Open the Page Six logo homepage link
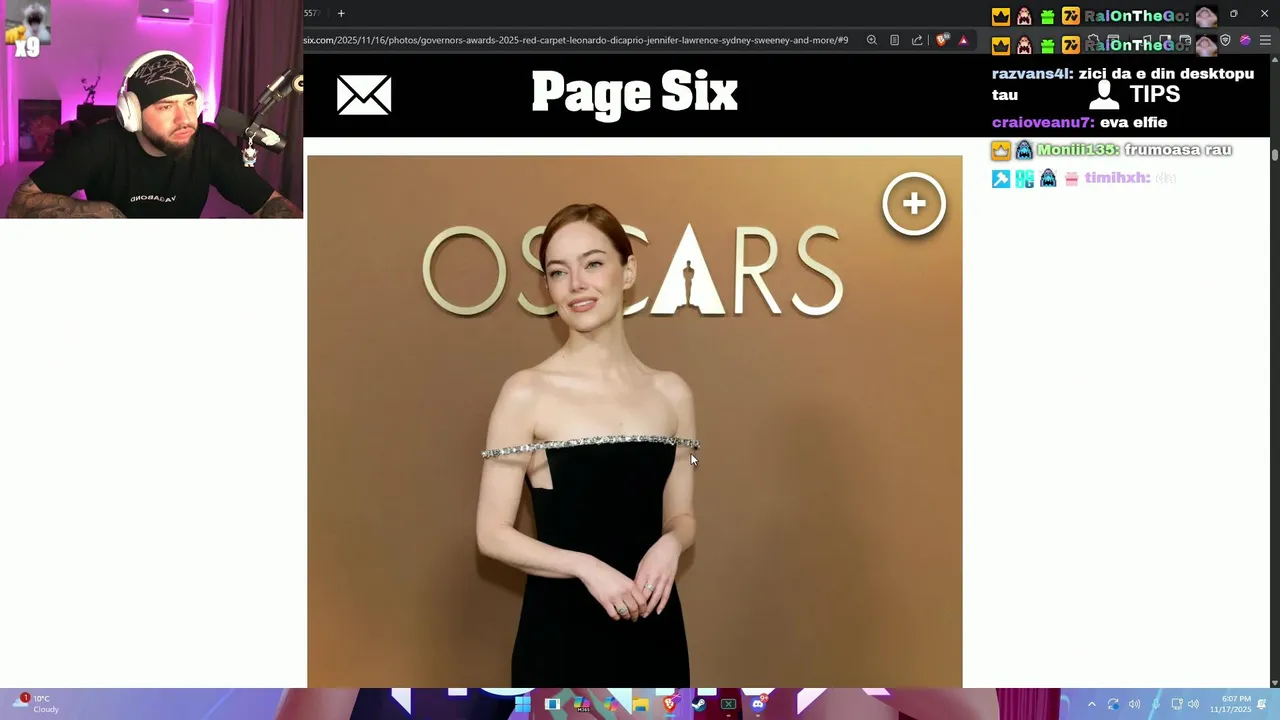Viewport: 1280px width, 720px height. point(634,94)
